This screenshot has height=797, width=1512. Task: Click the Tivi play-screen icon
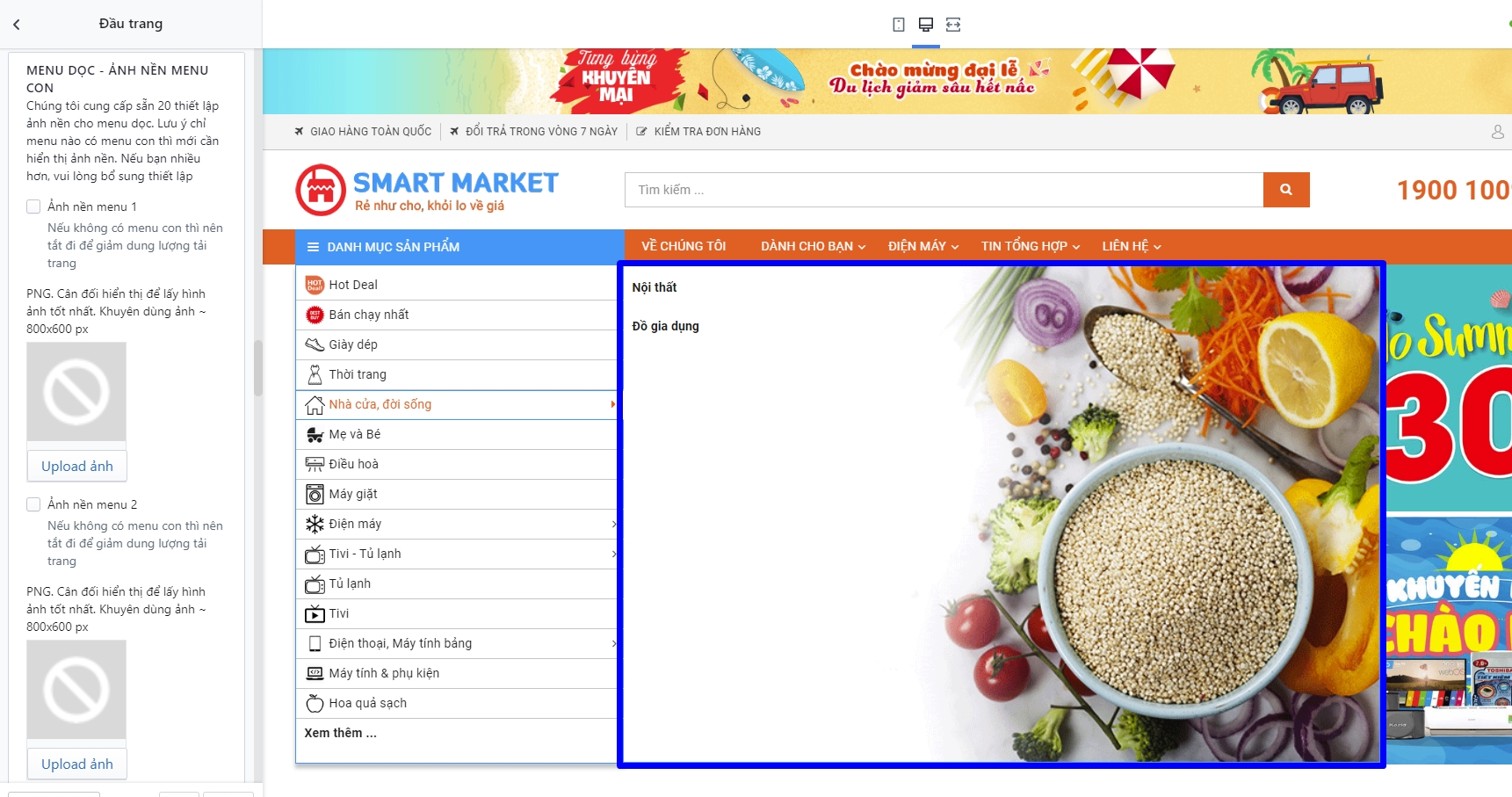(x=315, y=613)
